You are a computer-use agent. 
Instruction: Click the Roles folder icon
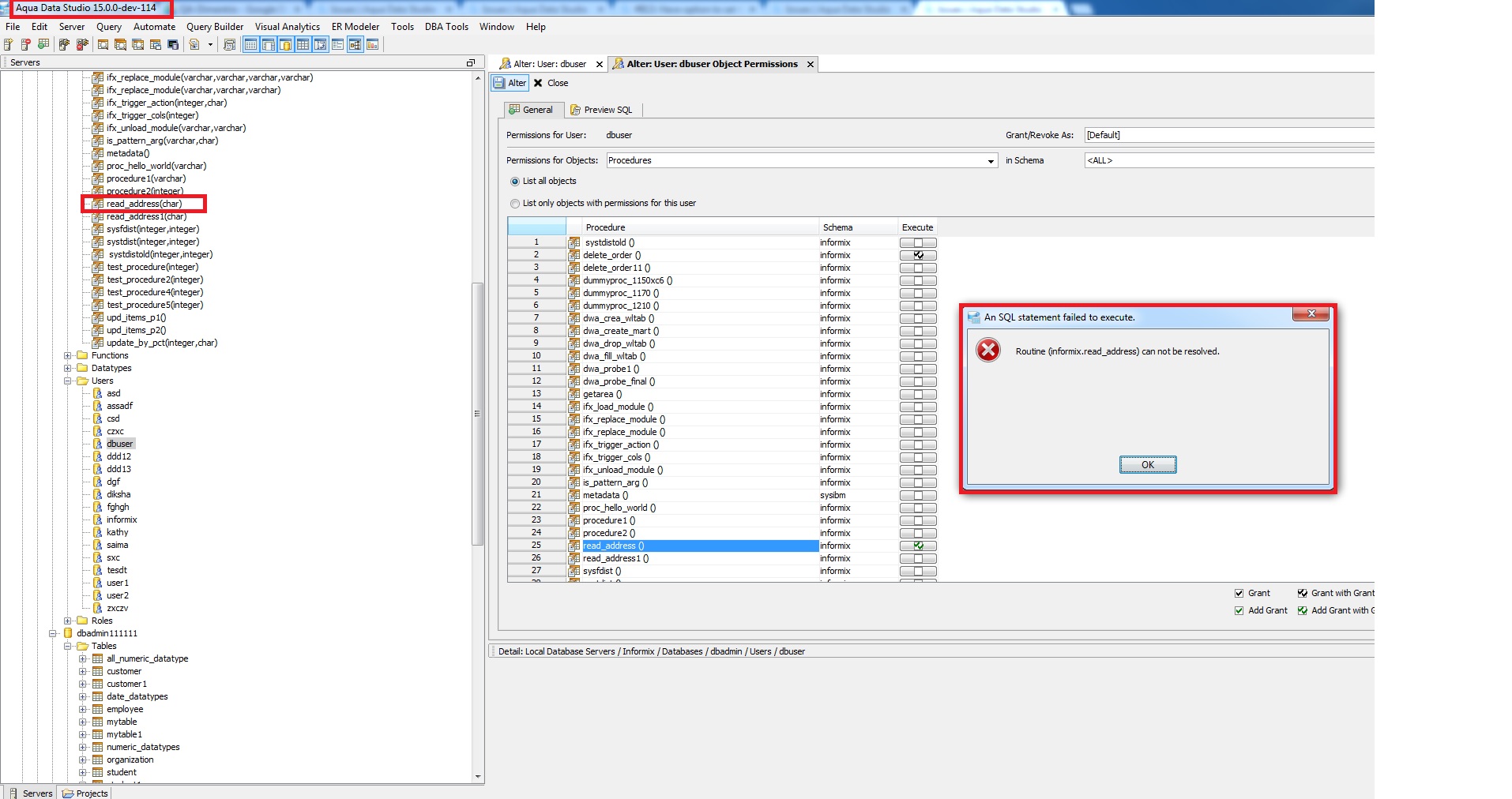click(82, 621)
